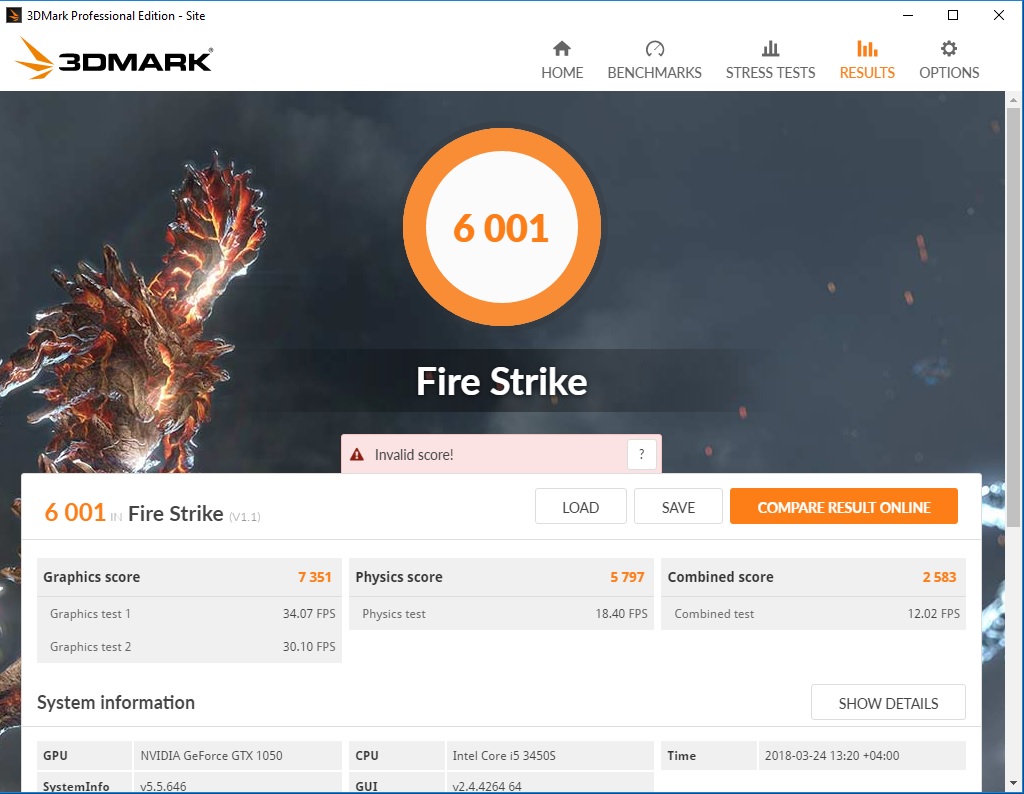Screen dimensions: 1024x794
Task: Click Combined test value 12.02 FPS
Action: (933, 614)
